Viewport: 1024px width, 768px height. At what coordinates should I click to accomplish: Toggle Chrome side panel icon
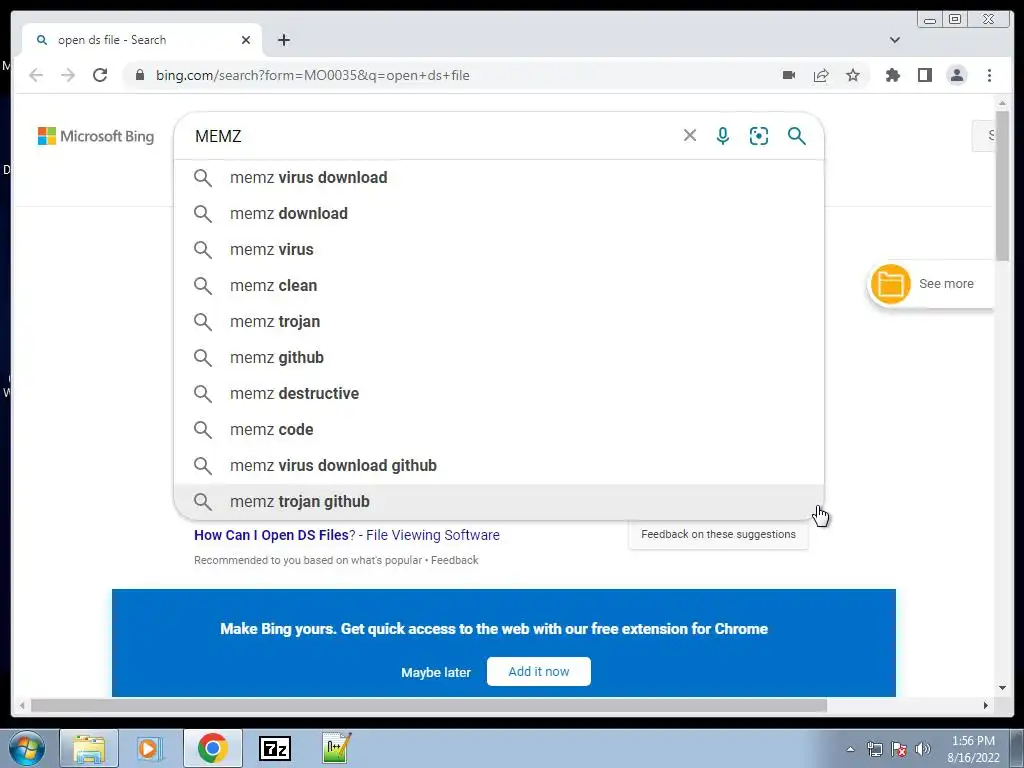coord(925,75)
